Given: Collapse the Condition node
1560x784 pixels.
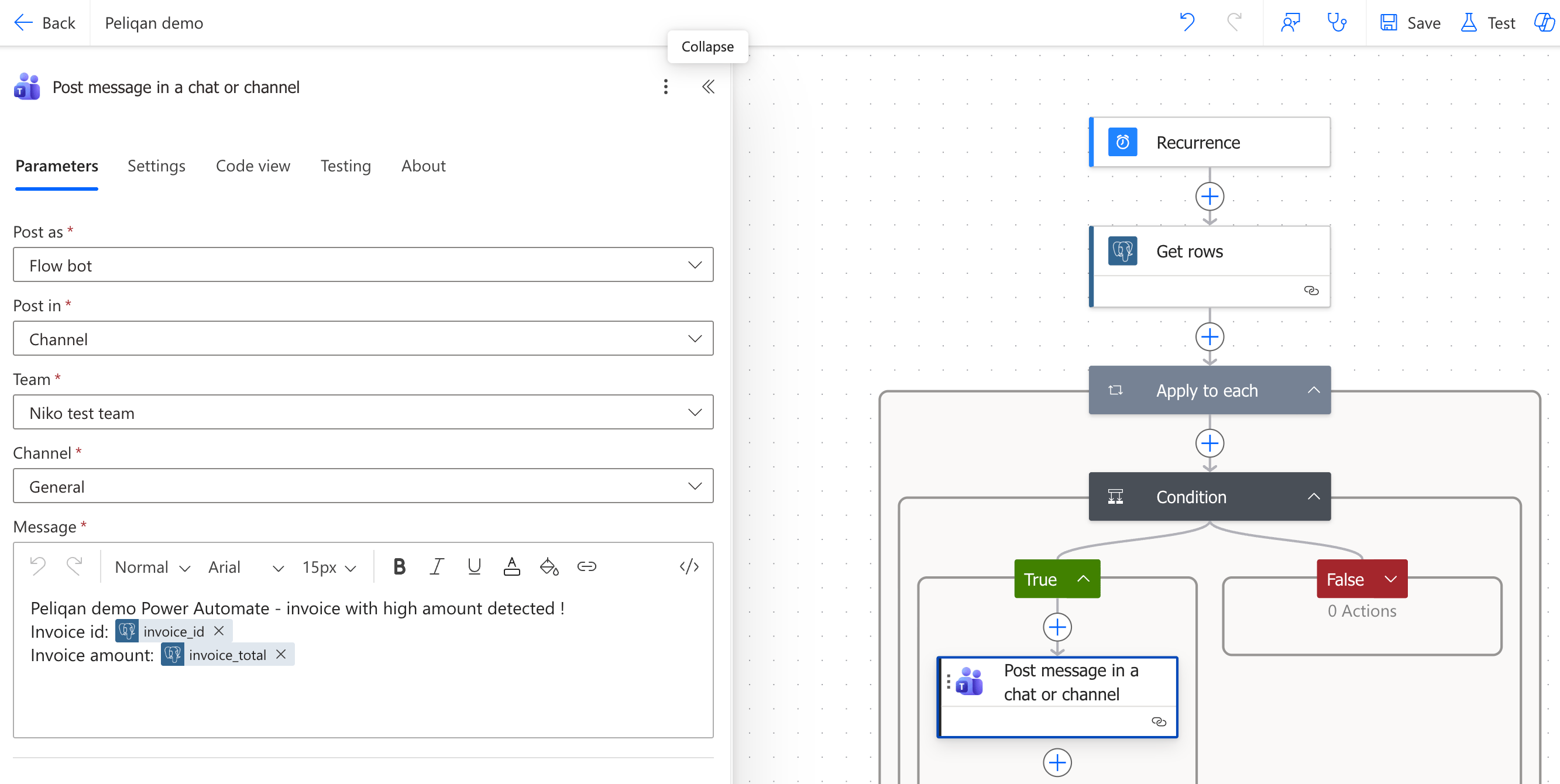Looking at the screenshot, I should pos(1313,496).
